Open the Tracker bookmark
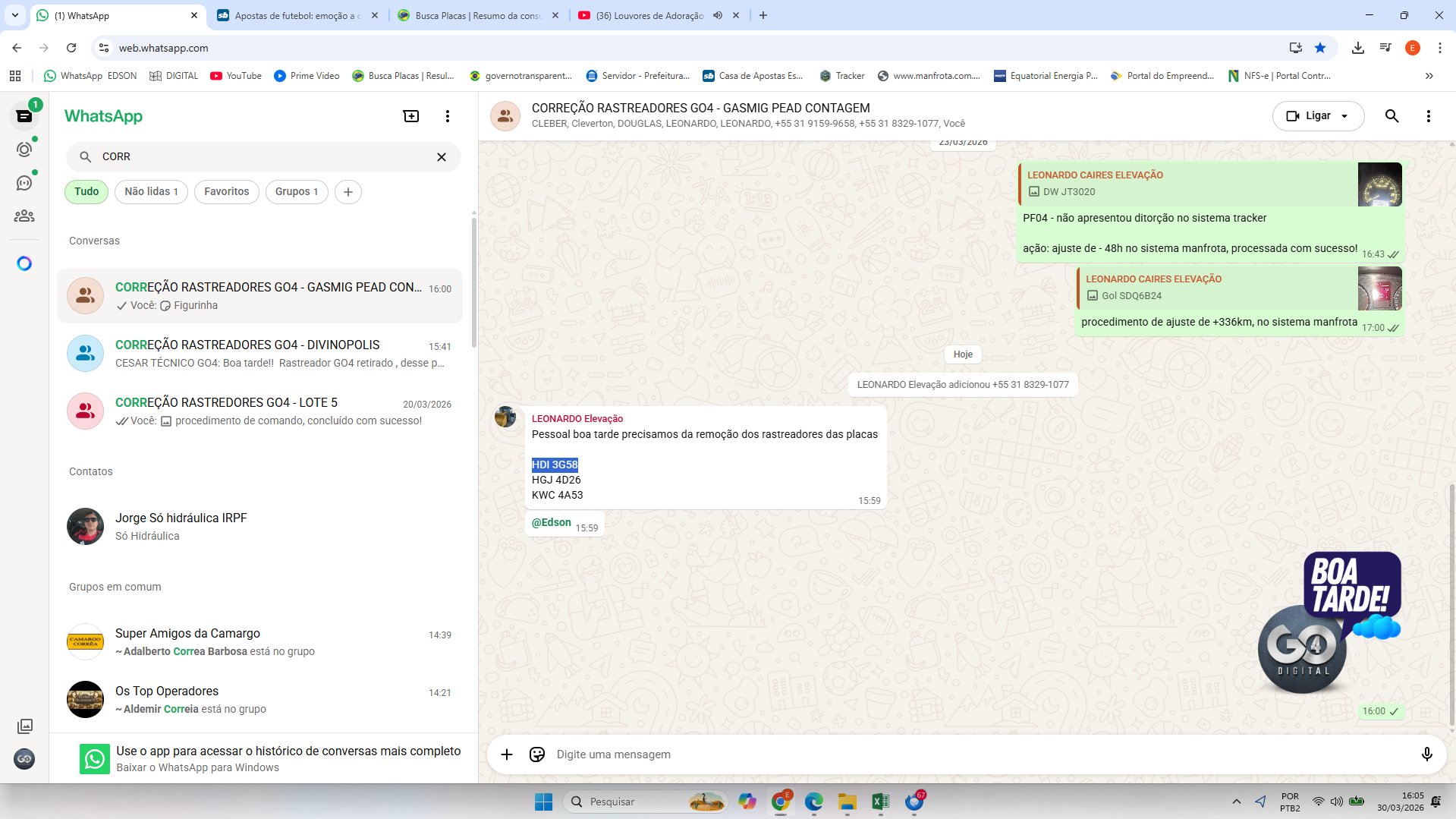1456x819 pixels. (x=842, y=76)
